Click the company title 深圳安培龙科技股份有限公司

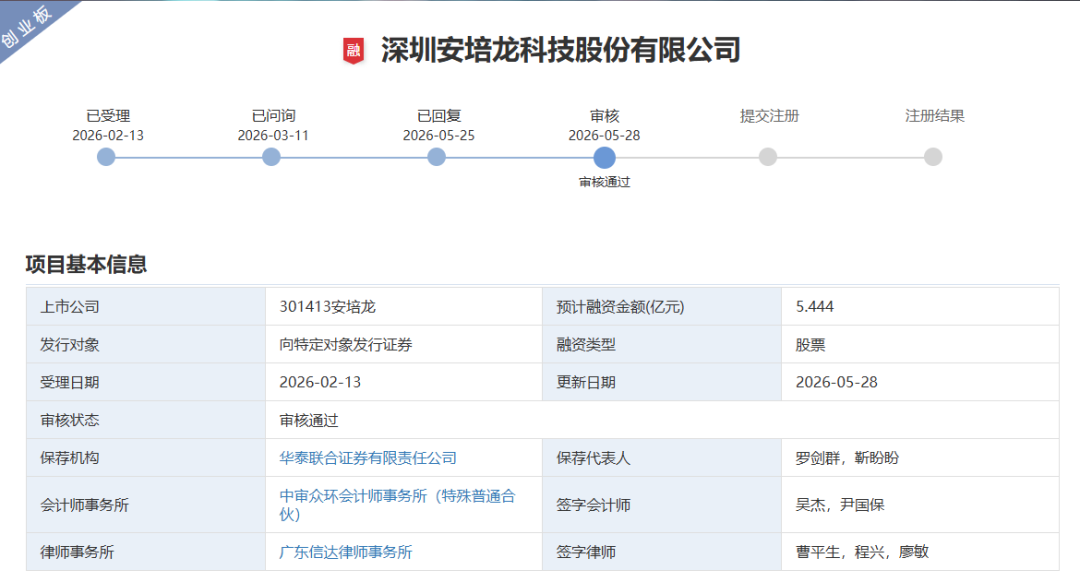561,50
